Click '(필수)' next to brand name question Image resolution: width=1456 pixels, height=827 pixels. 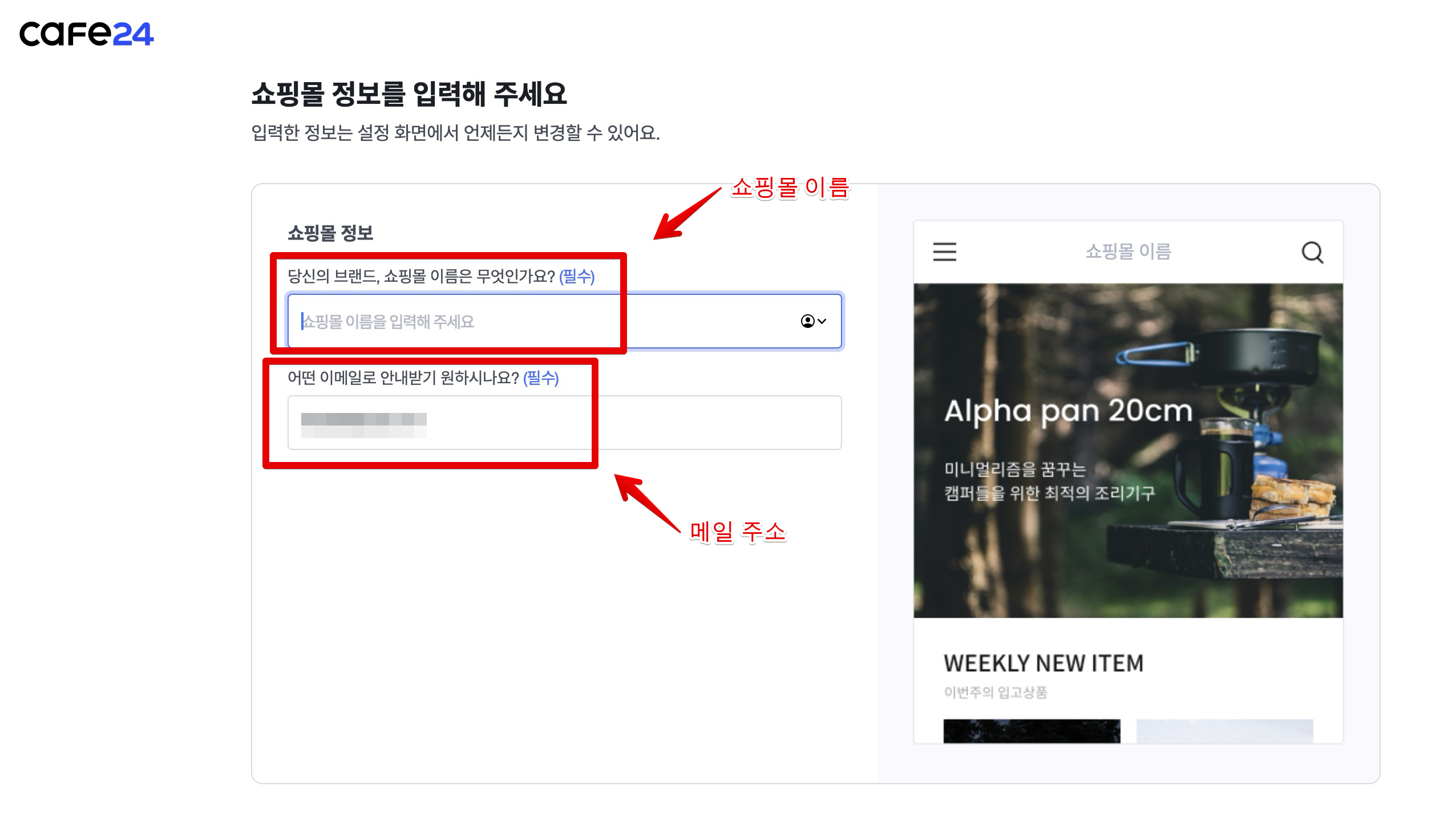[x=577, y=277]
